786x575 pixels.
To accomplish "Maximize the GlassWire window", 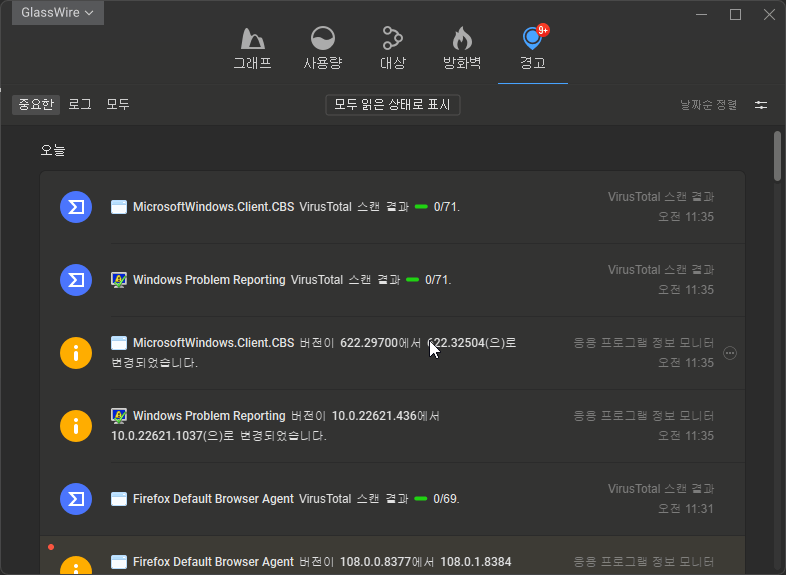I will click(735, 15).
